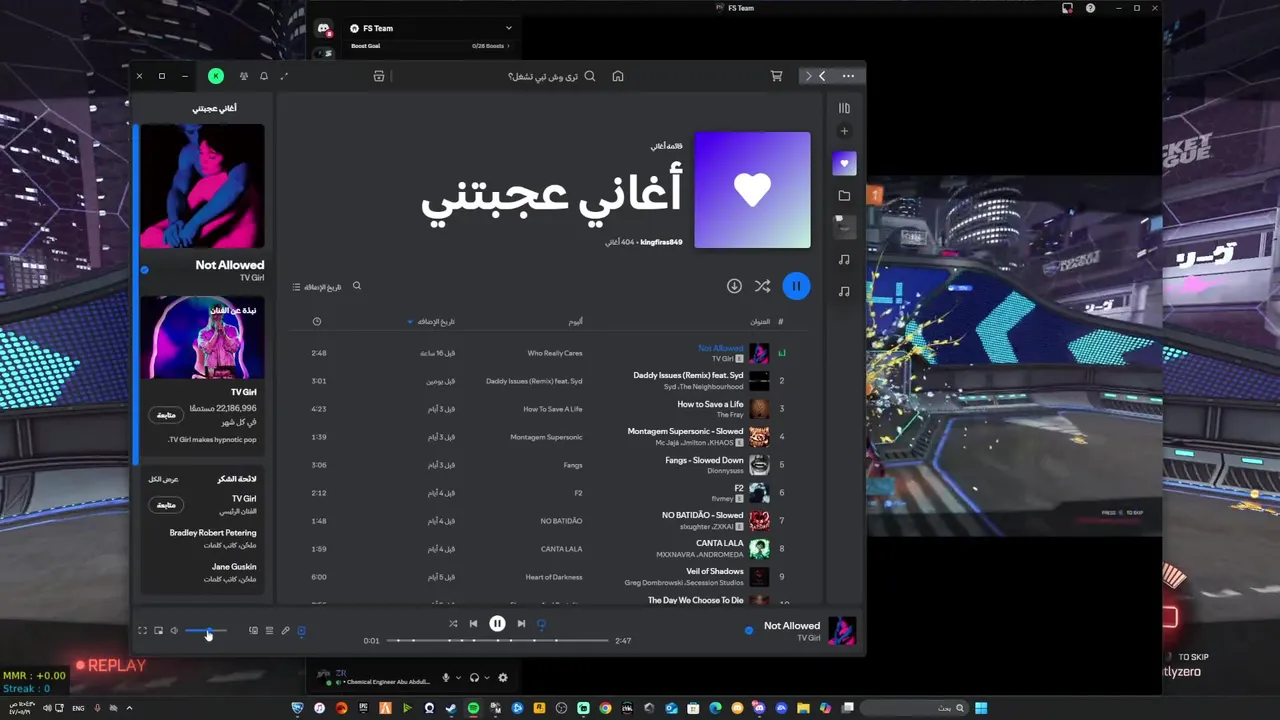
Task: Go forward with the dimmed navigation arrow
Action: tap(808, 76)
